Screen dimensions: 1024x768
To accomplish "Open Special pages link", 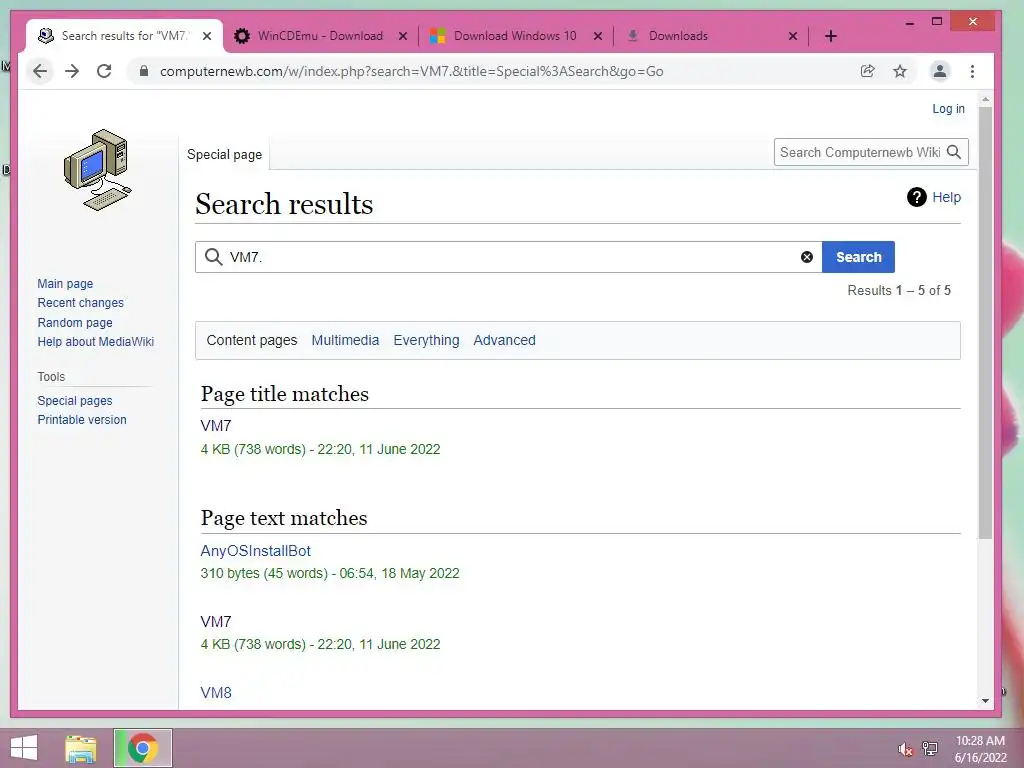I will point(75,401).
